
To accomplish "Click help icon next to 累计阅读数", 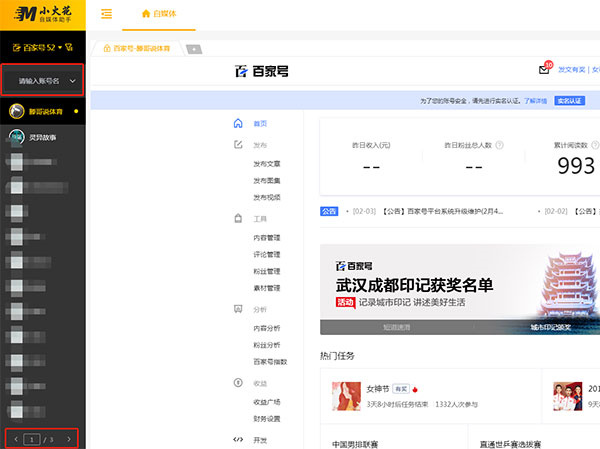I will tap(595, 145).
